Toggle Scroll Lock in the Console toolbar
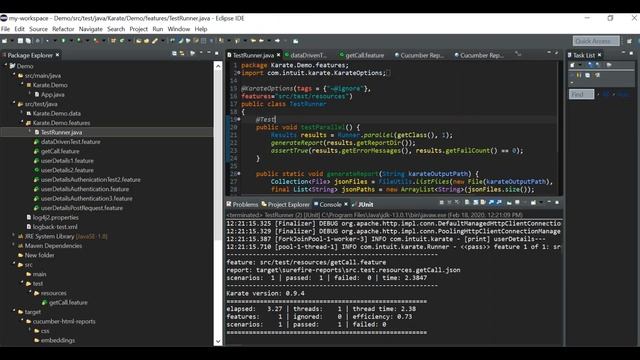 tap(476, 202)
